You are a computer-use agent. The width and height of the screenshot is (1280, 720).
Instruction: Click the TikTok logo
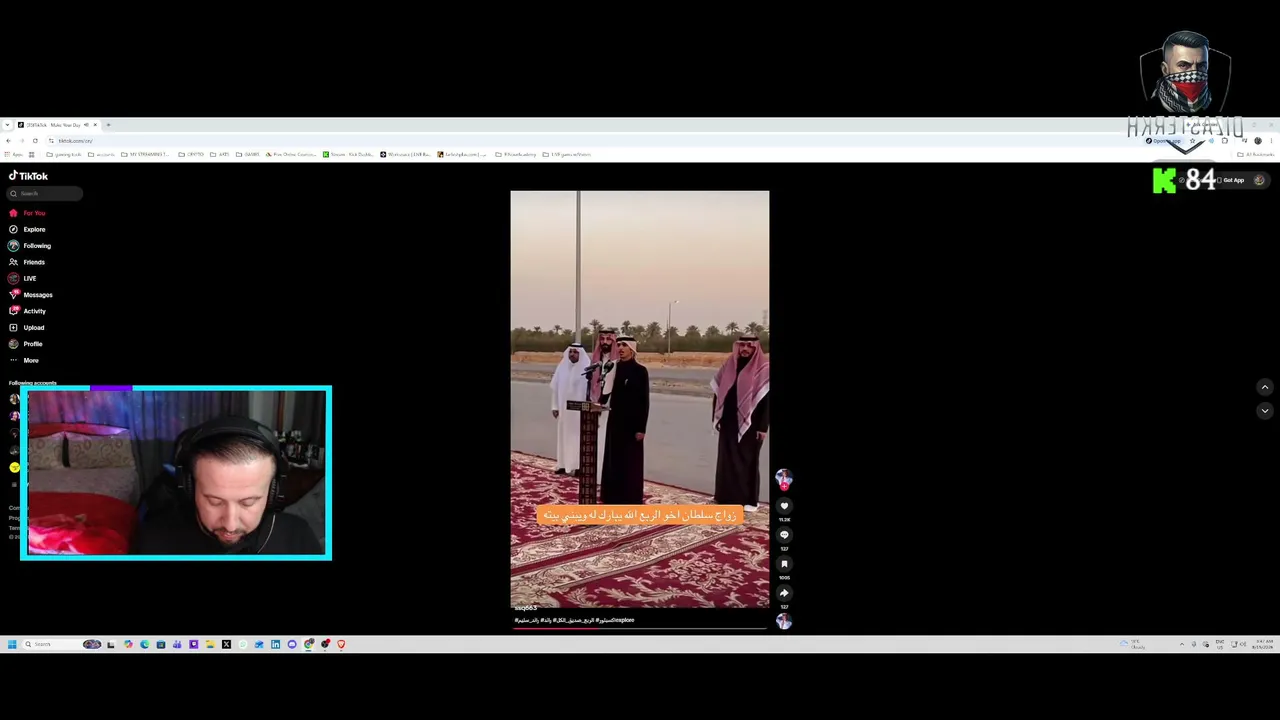(28, 176)
